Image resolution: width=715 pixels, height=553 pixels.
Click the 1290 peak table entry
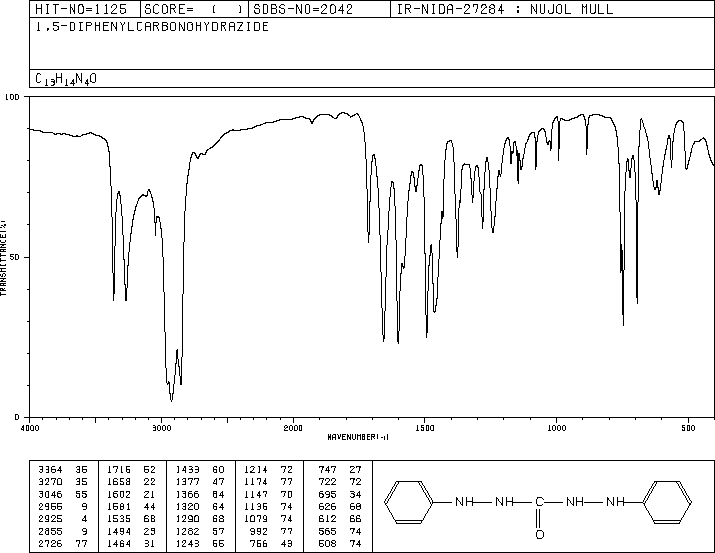(200, 519)
